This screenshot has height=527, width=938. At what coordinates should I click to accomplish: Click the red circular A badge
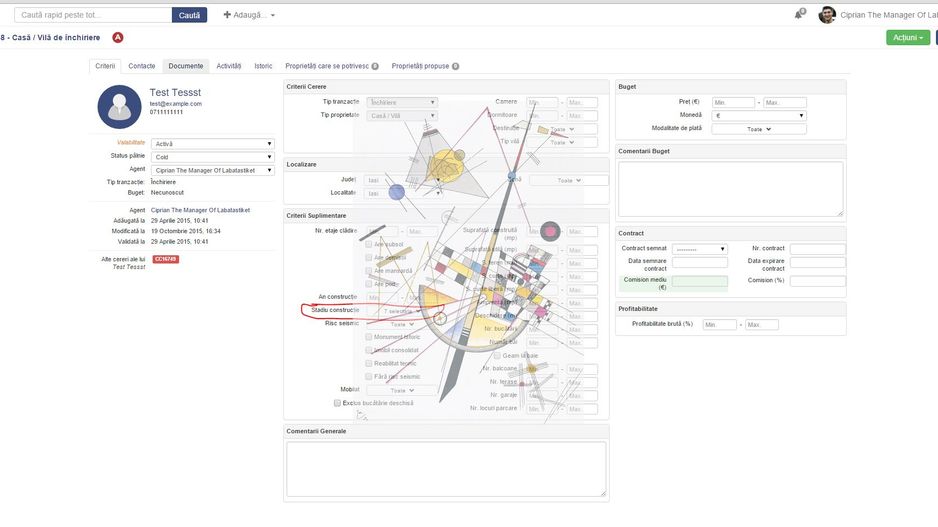coord(118,37)
